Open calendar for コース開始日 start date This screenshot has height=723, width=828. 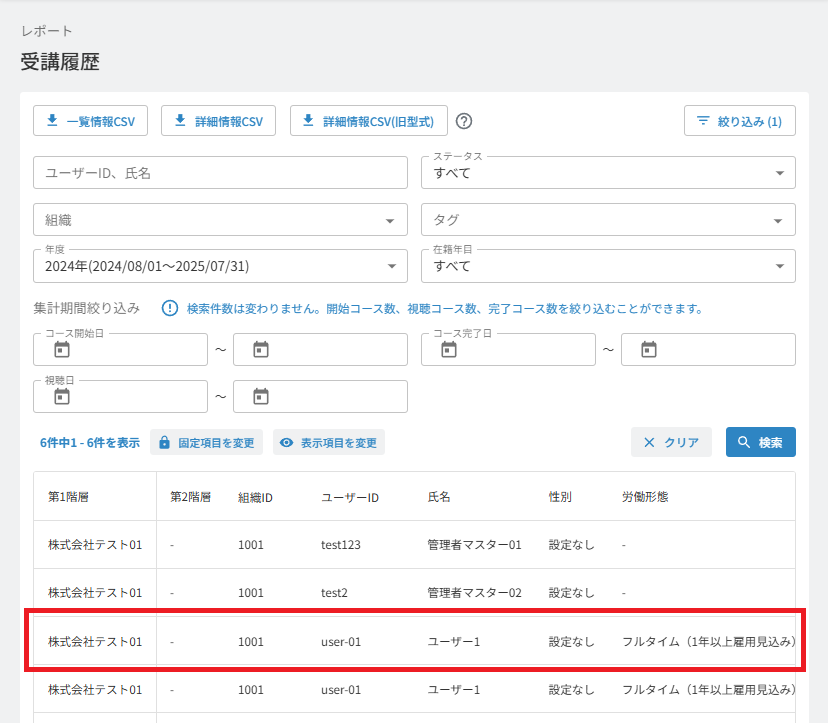tap(62, 350)
